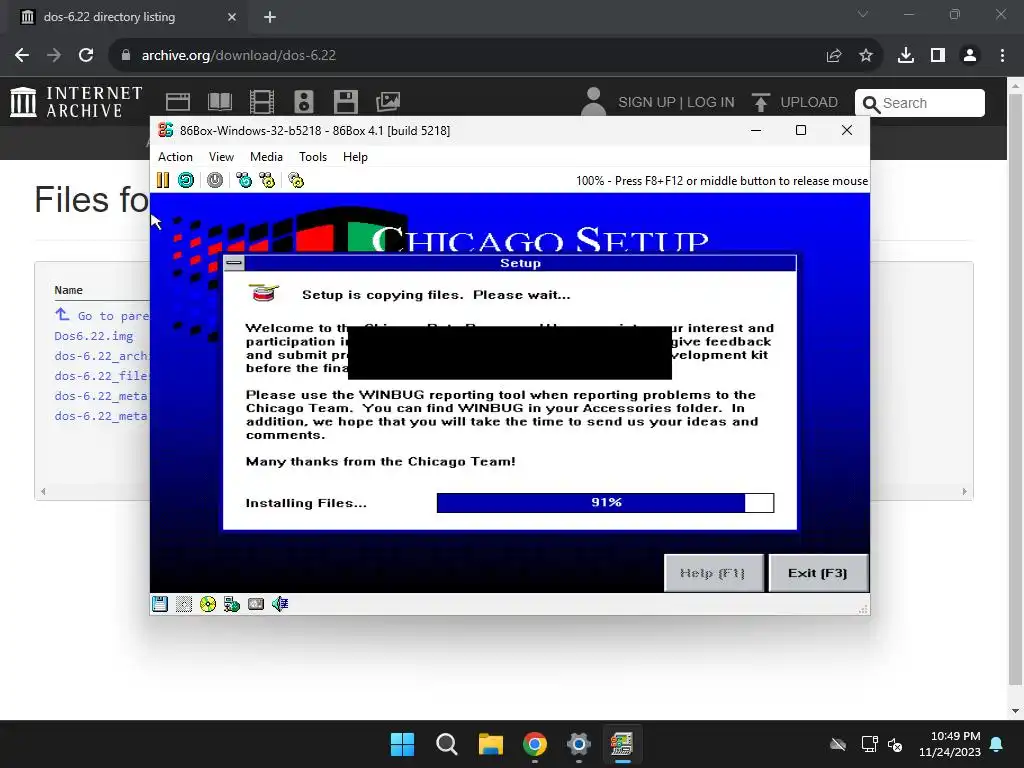The width and height of the screenshot is (1024, 768).
Task: Share this page icon in address bar
Action: 834,56
